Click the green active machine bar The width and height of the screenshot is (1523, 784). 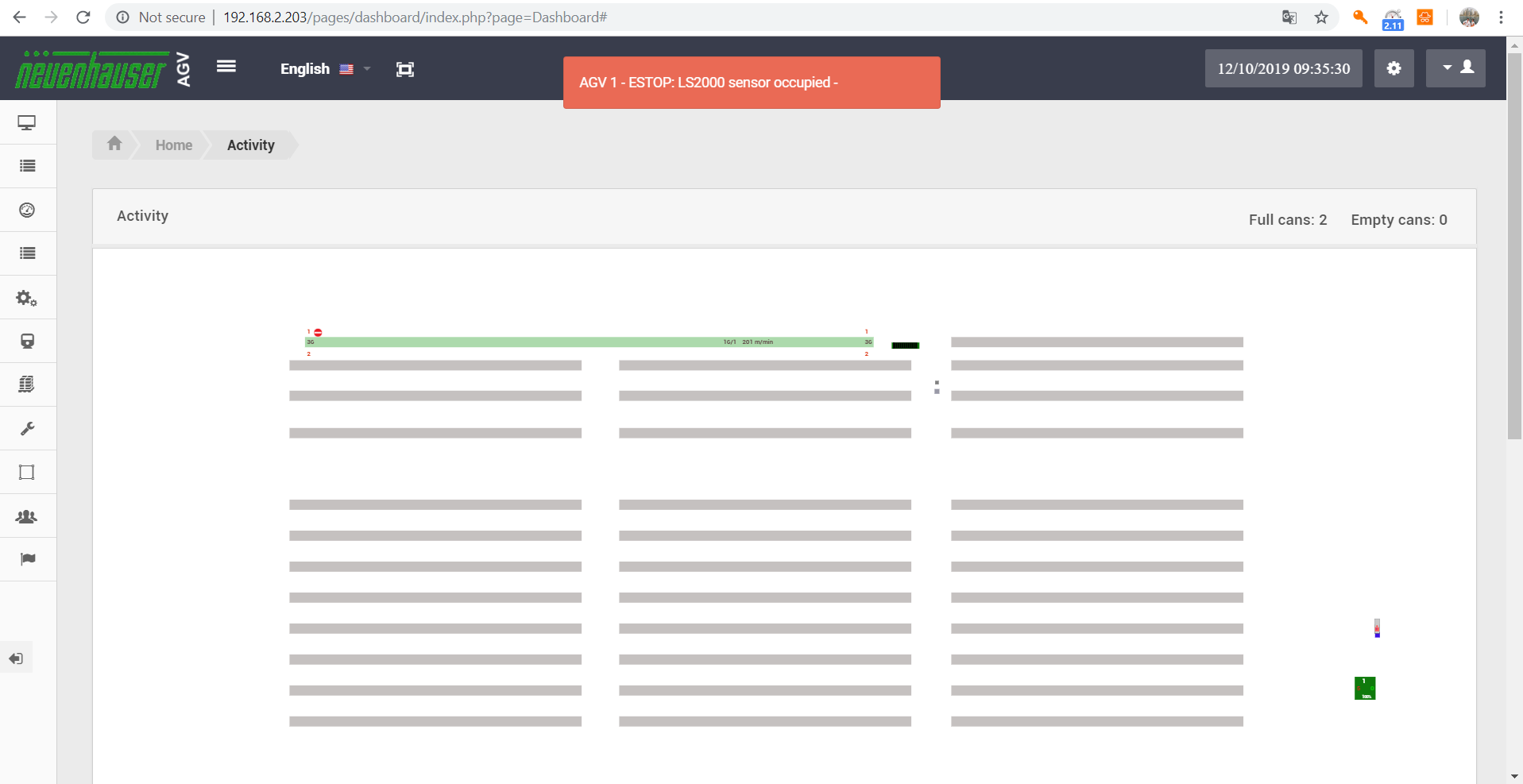pyautogui.click(x=588, y=342)
